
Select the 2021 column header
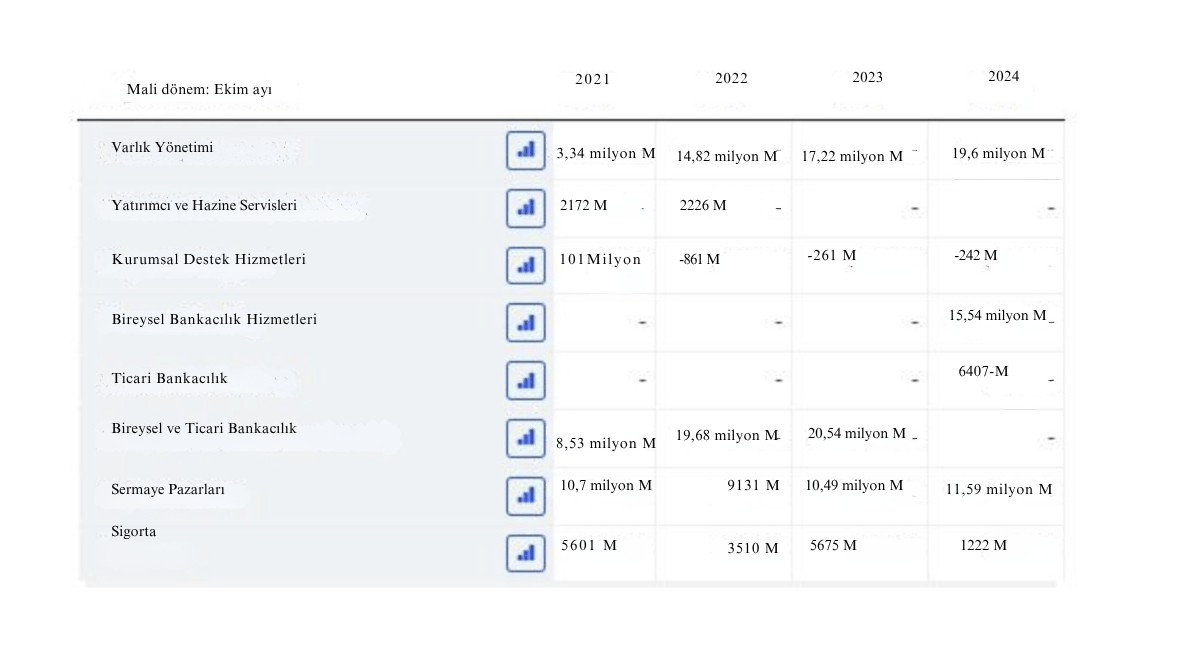[592, 79]
